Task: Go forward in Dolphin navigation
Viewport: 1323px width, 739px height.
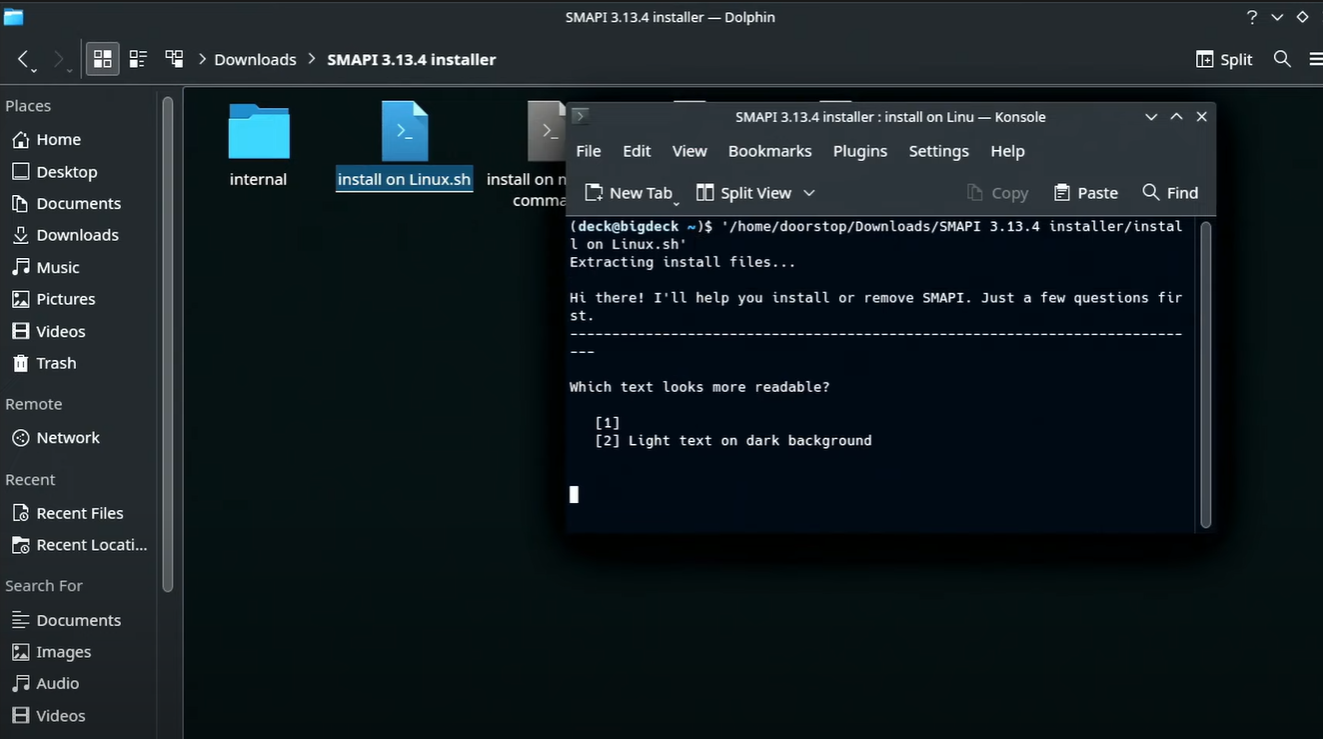Action: [60, 60]
